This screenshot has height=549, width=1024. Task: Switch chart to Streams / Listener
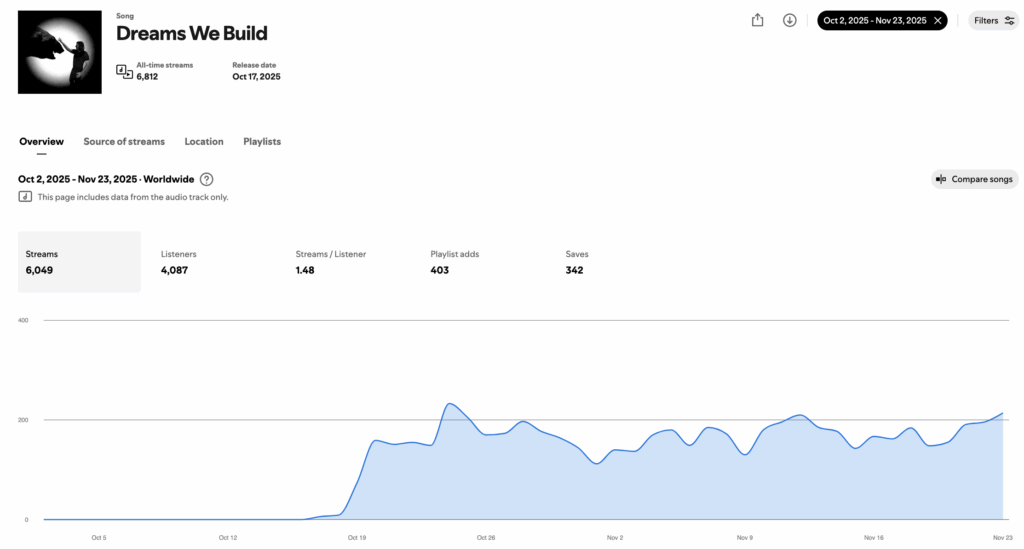pos(330,262)
